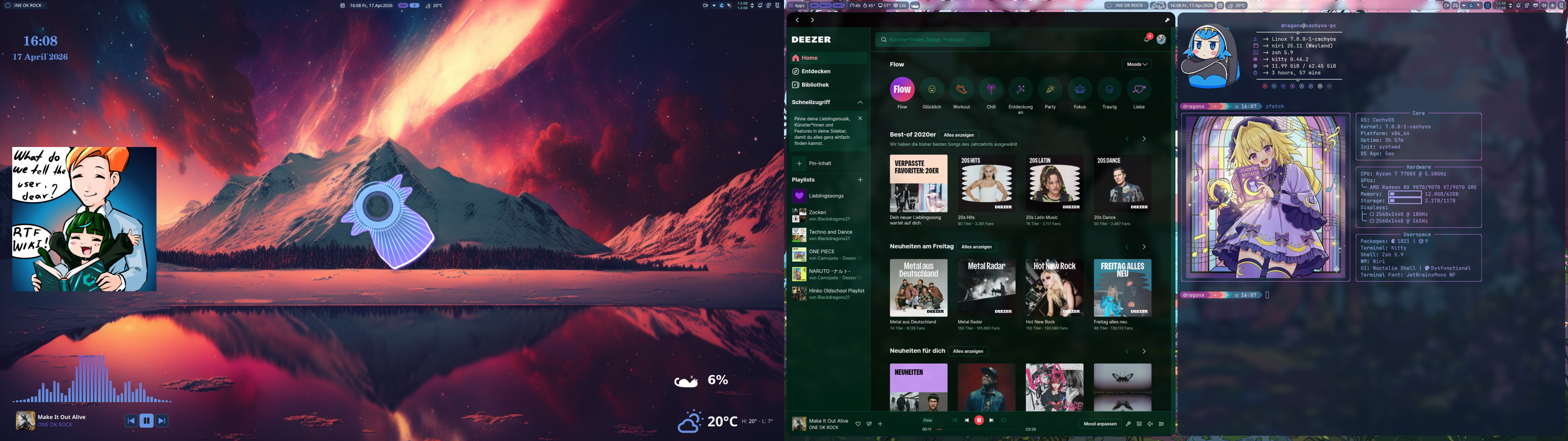
Task: Toggle shuffle in Deezer player
Action: pyautogui.click(x=954, y=420)
